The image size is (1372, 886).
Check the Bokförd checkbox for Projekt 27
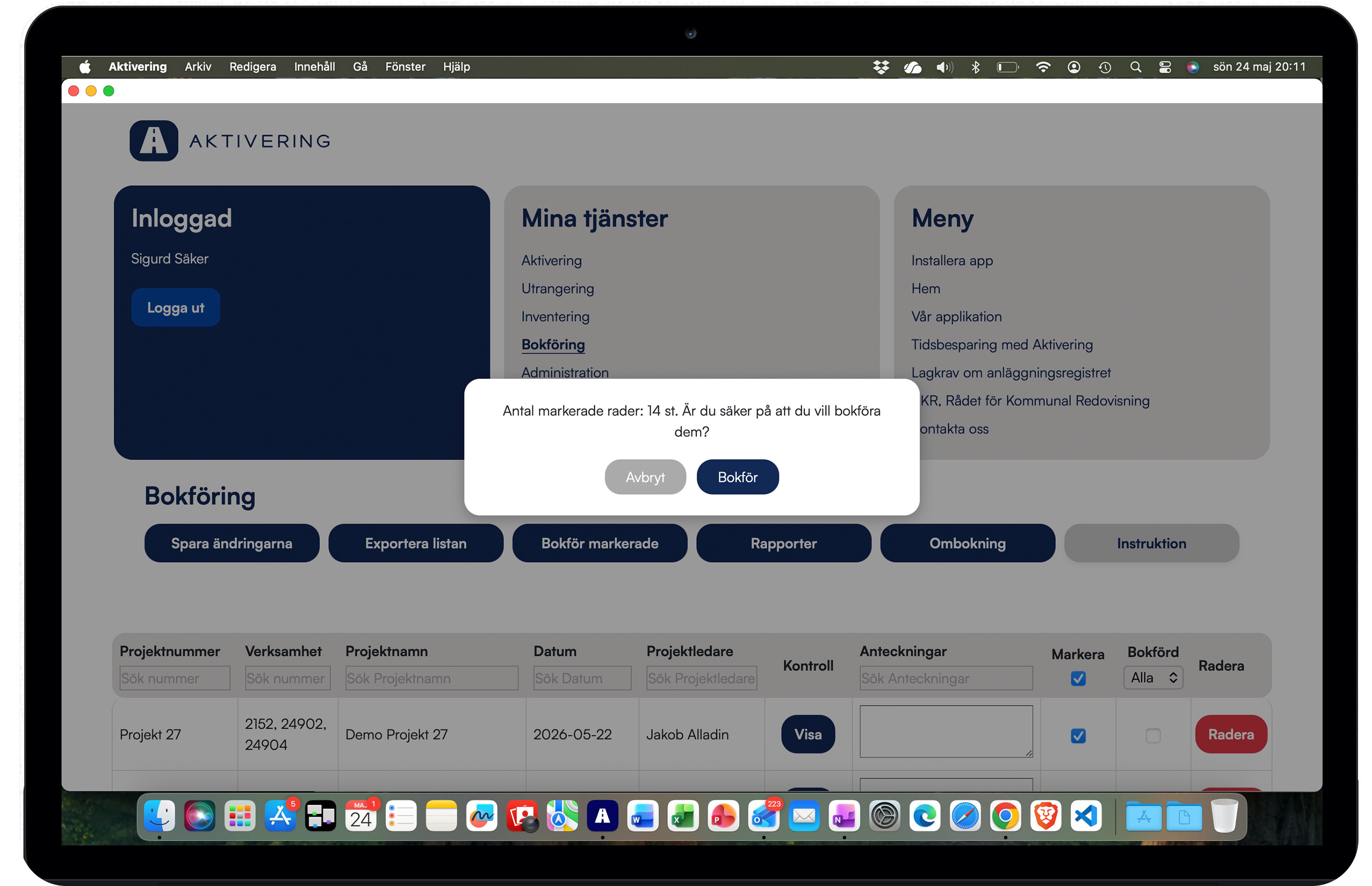click(x=1152, y=735)
